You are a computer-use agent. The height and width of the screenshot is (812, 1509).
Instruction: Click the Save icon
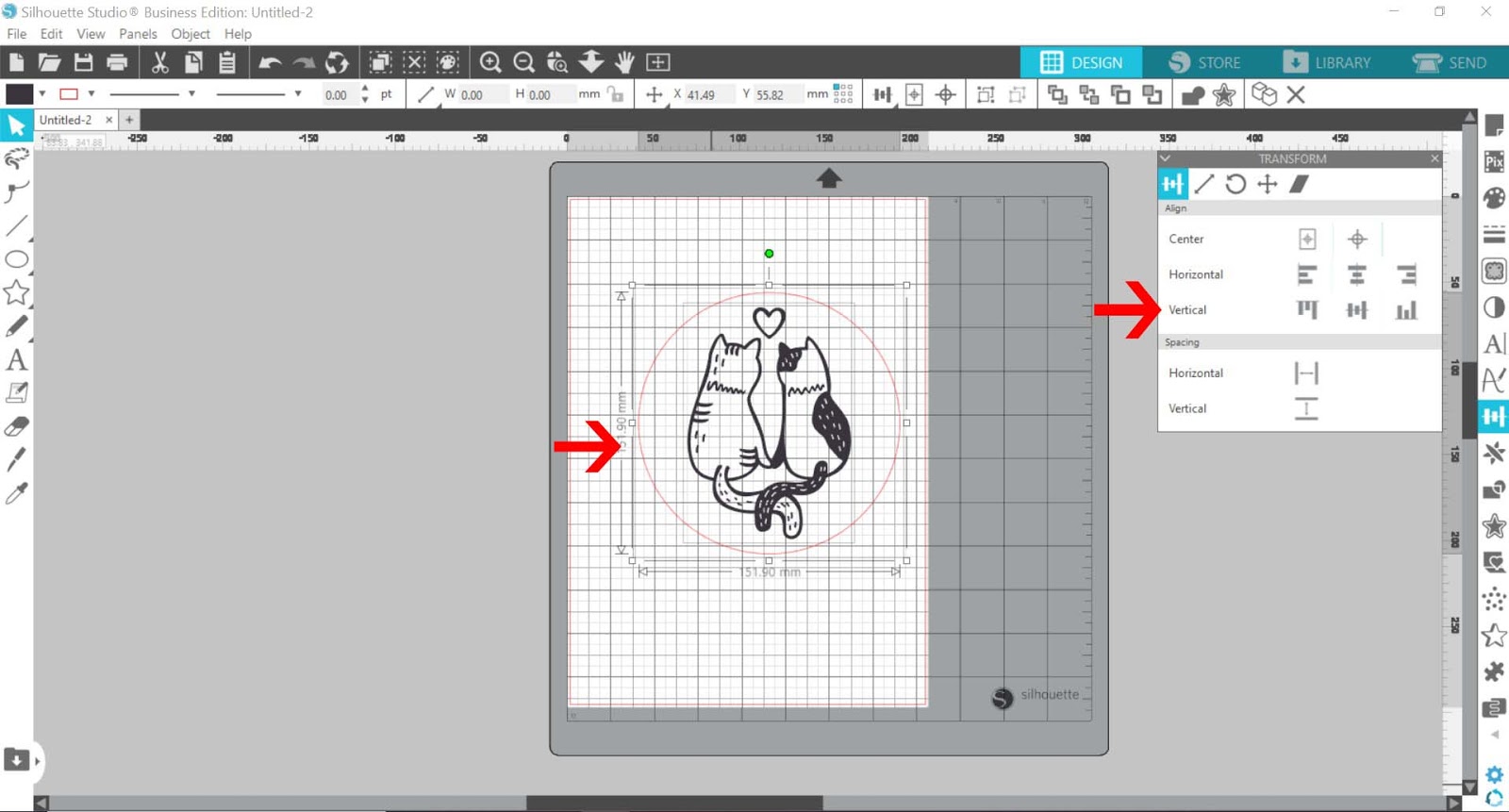point(83,62)
